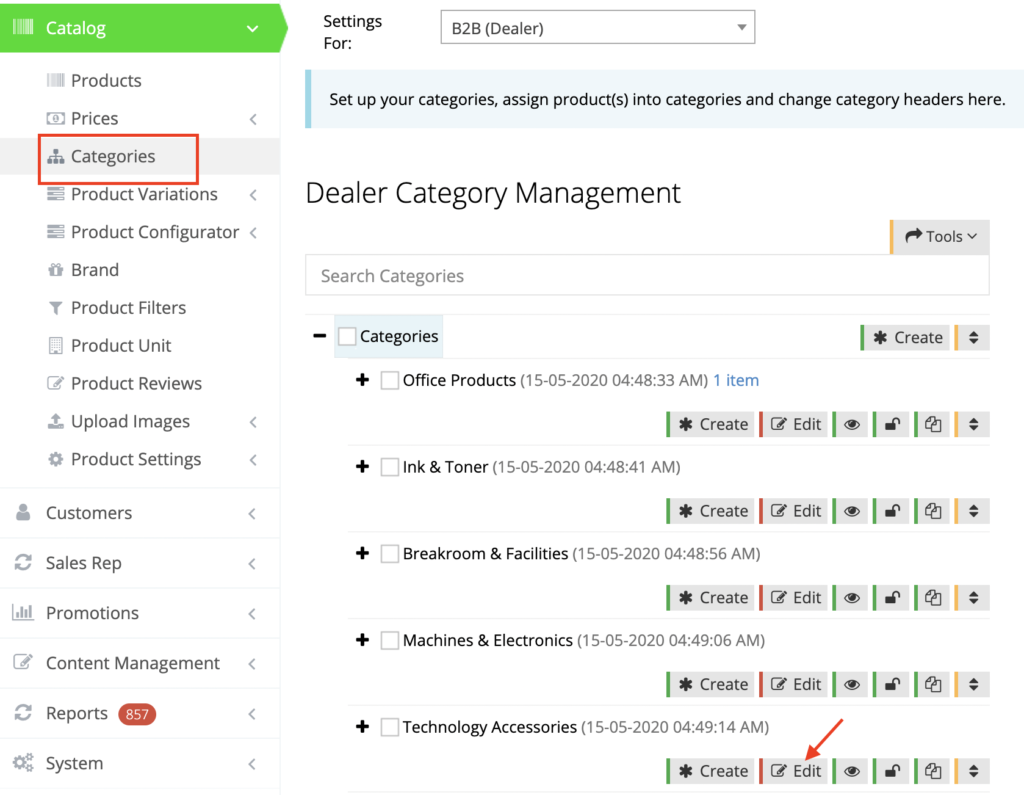Expand the Machines & Electronics category
Image resolution: width=1024 pixels, height=795 pixels.
(362, 640)
